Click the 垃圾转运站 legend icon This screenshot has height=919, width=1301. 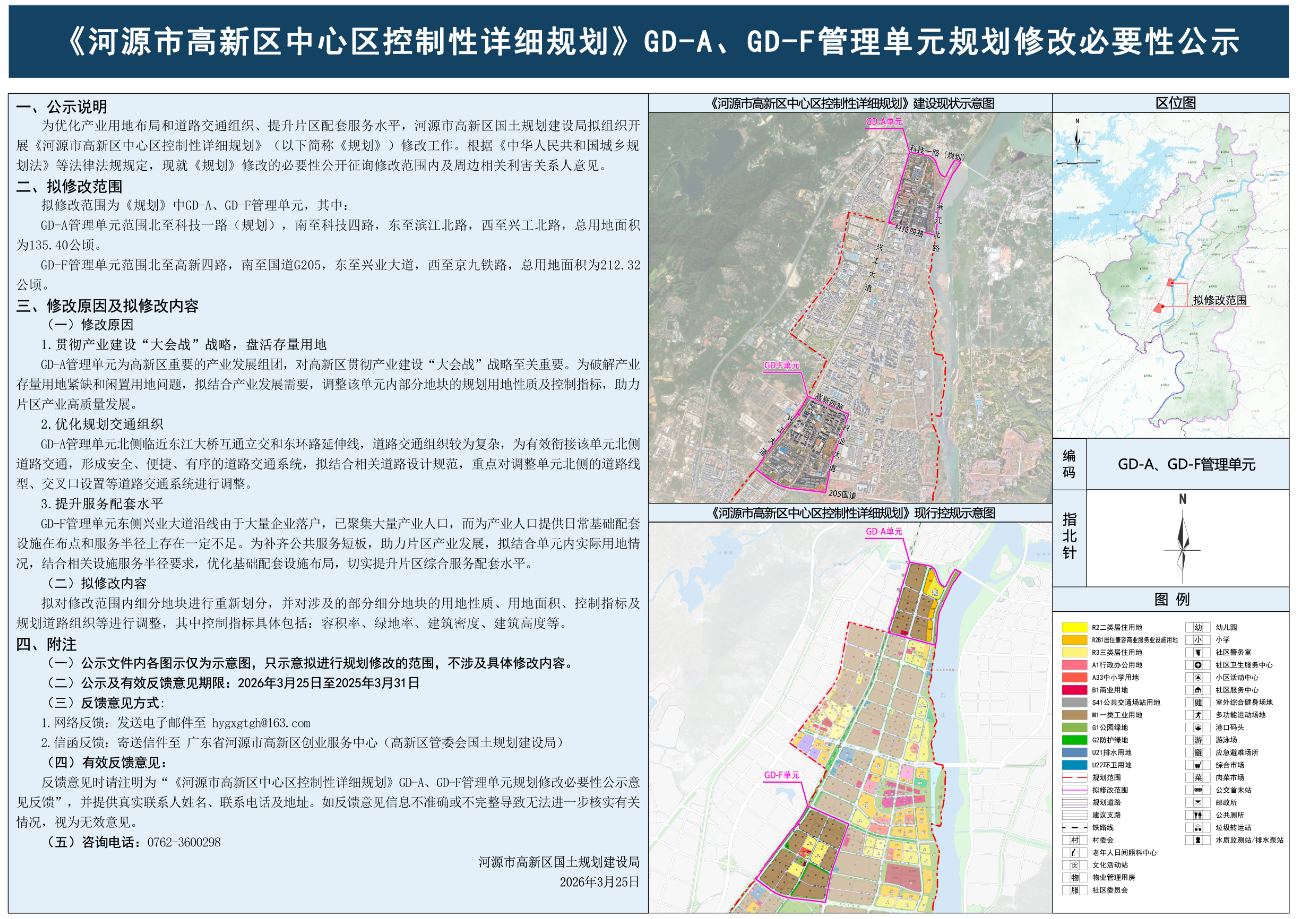pyautogui.click(x=1196, y=828)
